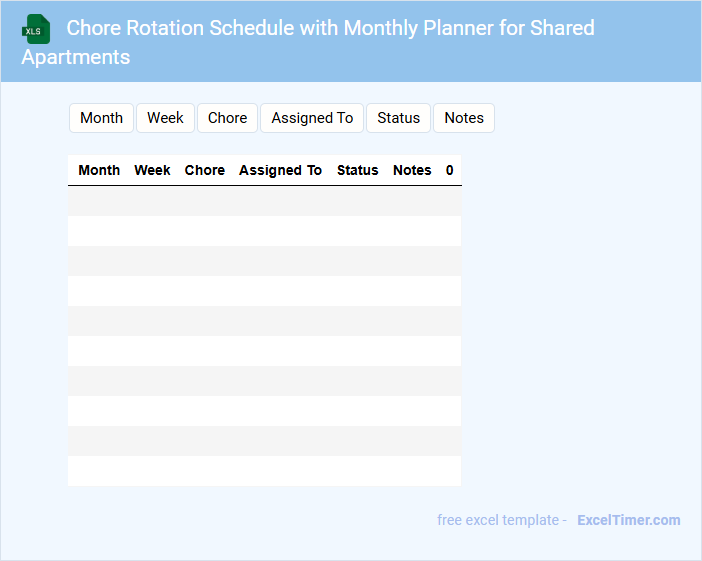The height and width of the screenshot is (561, 702).
Task: Click the Week column header in table
Action: [152, 170]
